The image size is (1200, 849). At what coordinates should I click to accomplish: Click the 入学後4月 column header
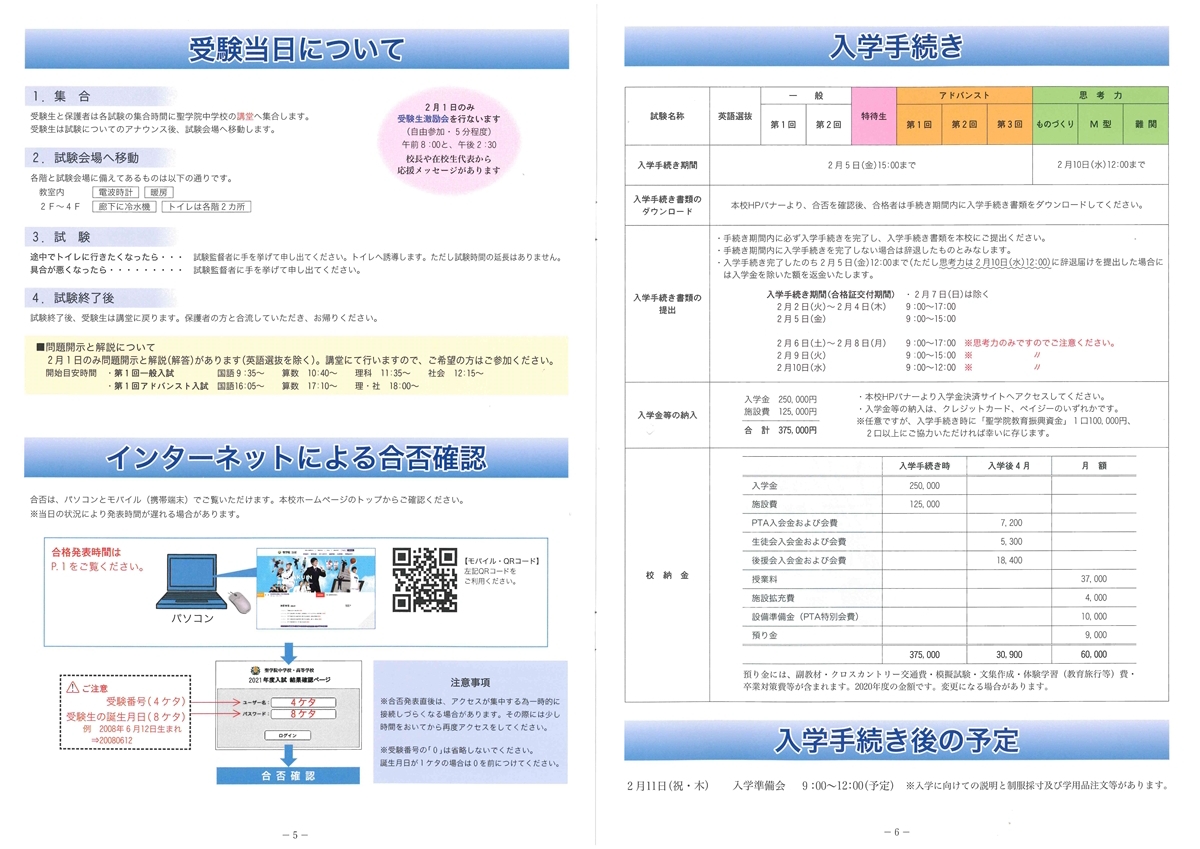1009,466
